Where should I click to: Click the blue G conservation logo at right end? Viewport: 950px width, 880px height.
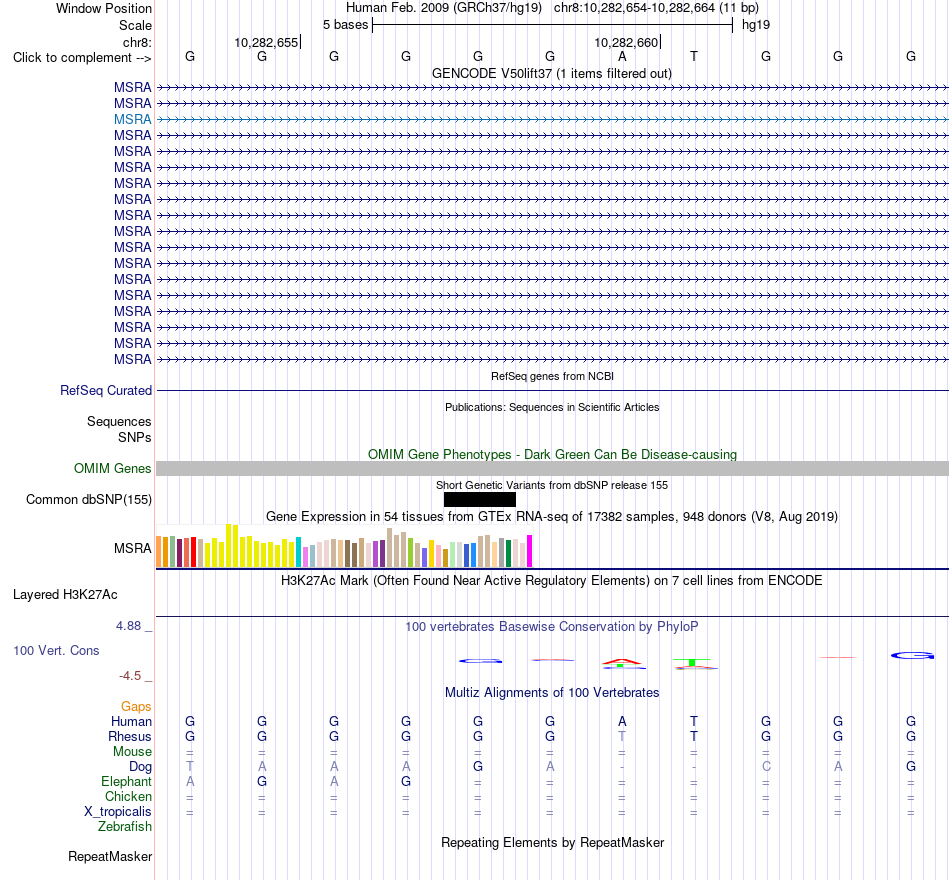pyautogui.click(x=912, y=655)
